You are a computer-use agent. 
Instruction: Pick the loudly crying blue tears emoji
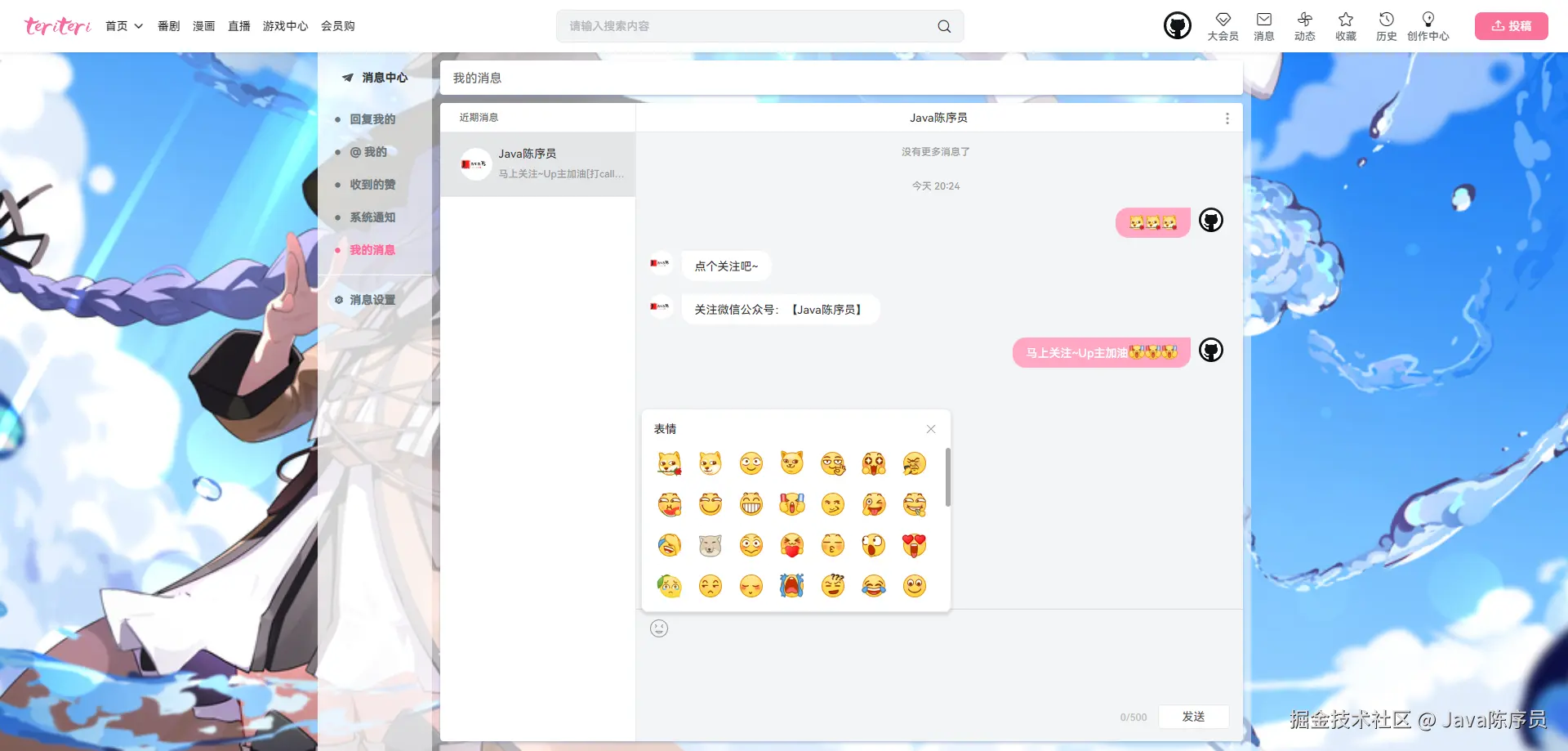(792, 586)
